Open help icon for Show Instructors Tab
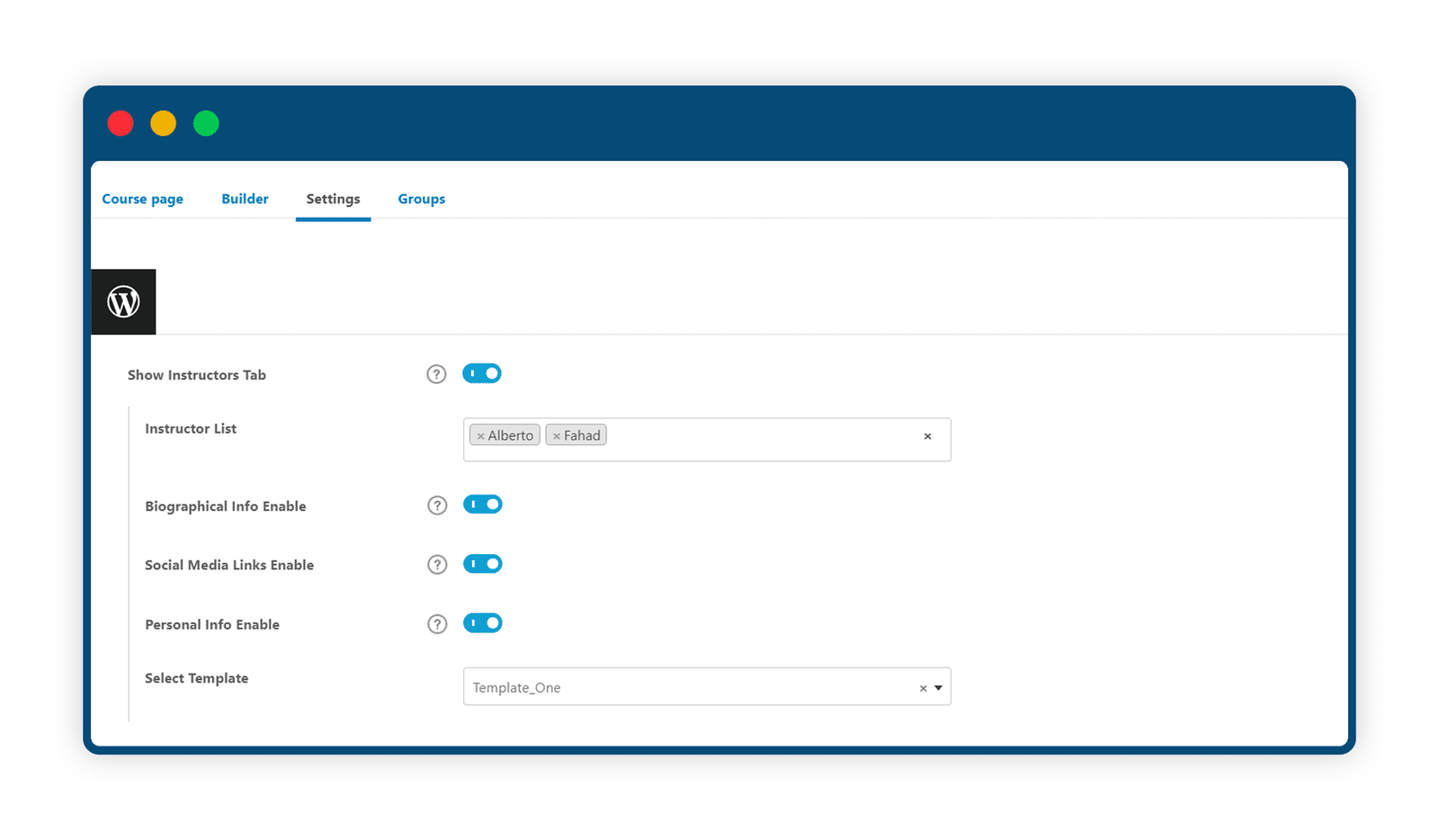This screenshot has width=1439, height=840. click(436, 374)
